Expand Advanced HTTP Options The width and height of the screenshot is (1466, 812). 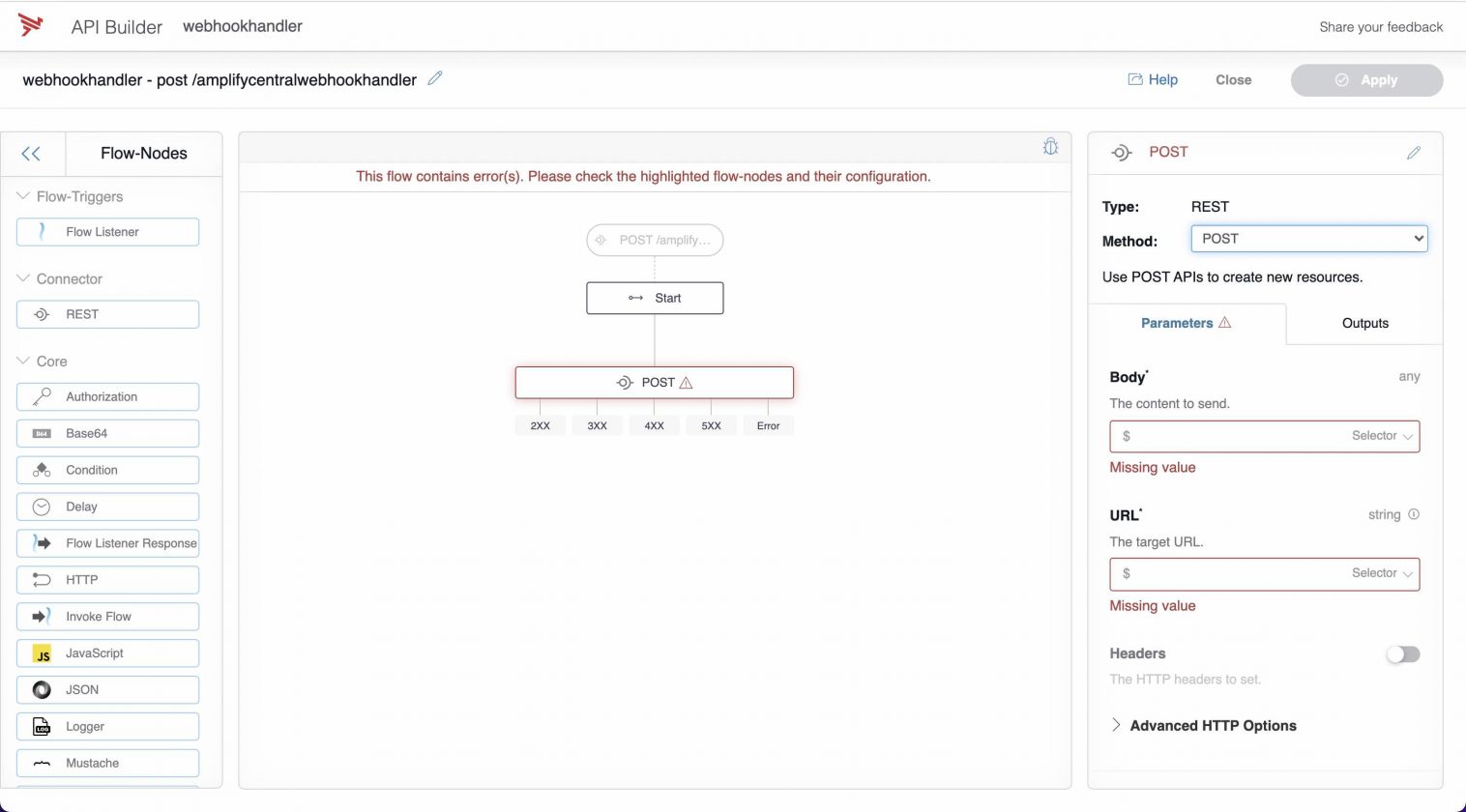[x=1213, y=725]
